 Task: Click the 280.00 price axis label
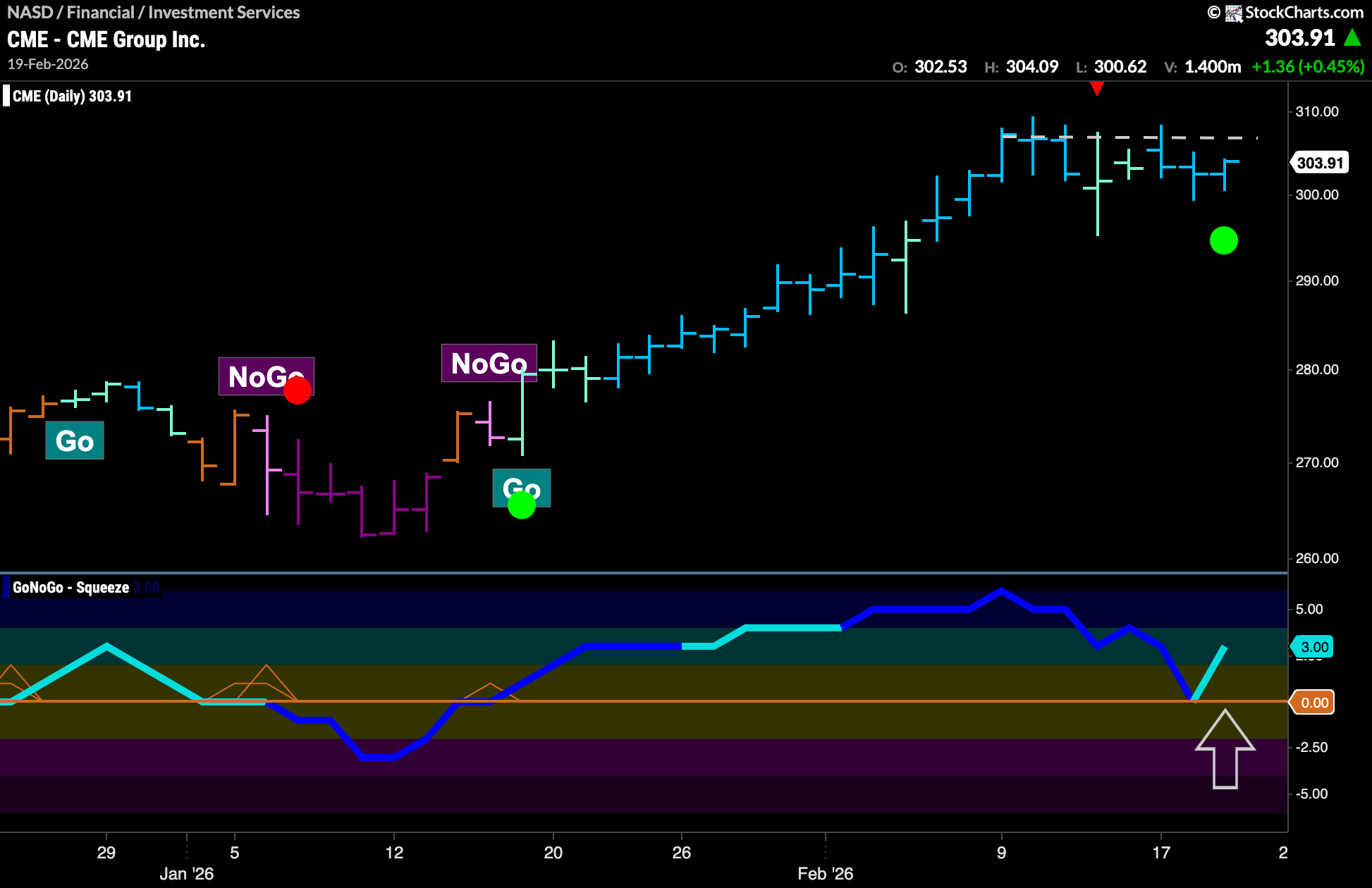click(1317, 369)
